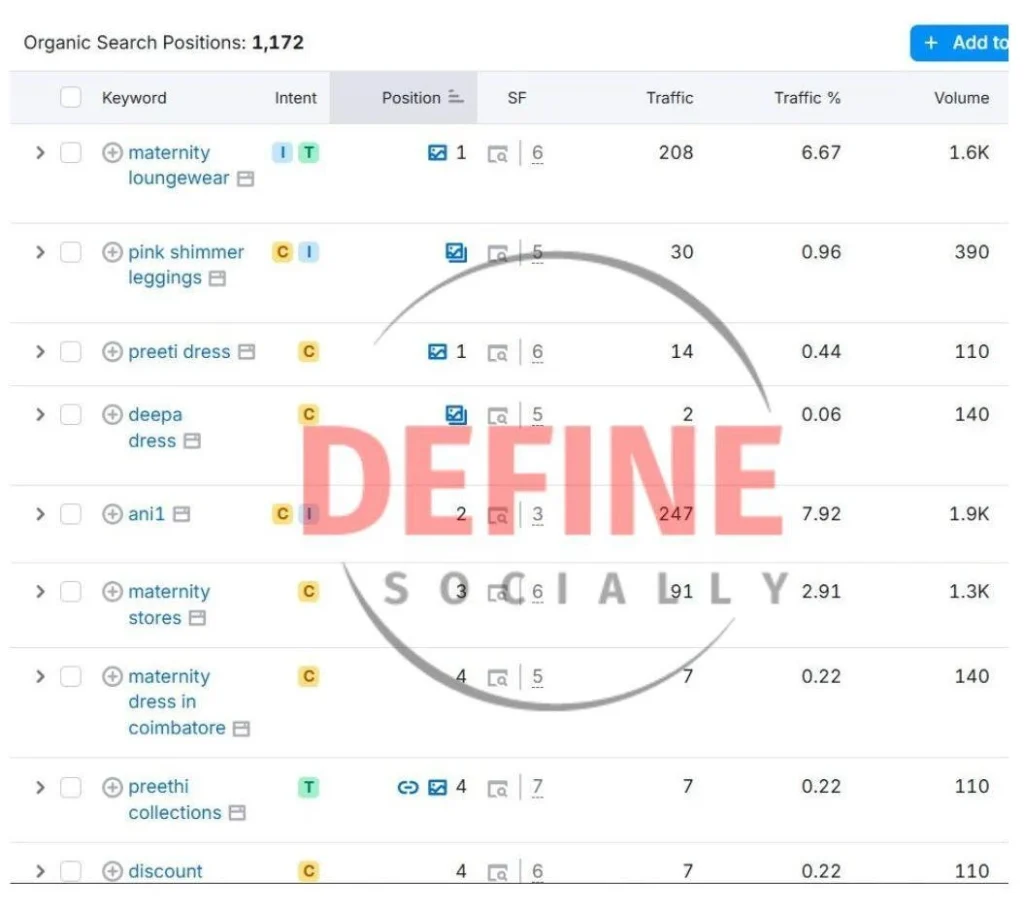Click SF count 7 for preethi collections
The width and height of the screenshot is (1024, 912).
[537, 788]
